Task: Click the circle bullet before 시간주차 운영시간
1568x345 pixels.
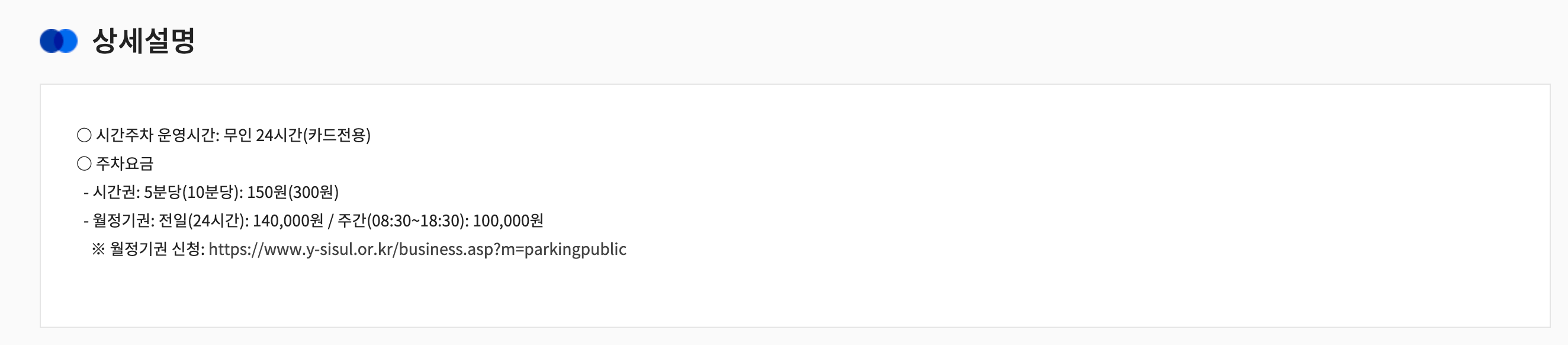Action: click(84, 135)
